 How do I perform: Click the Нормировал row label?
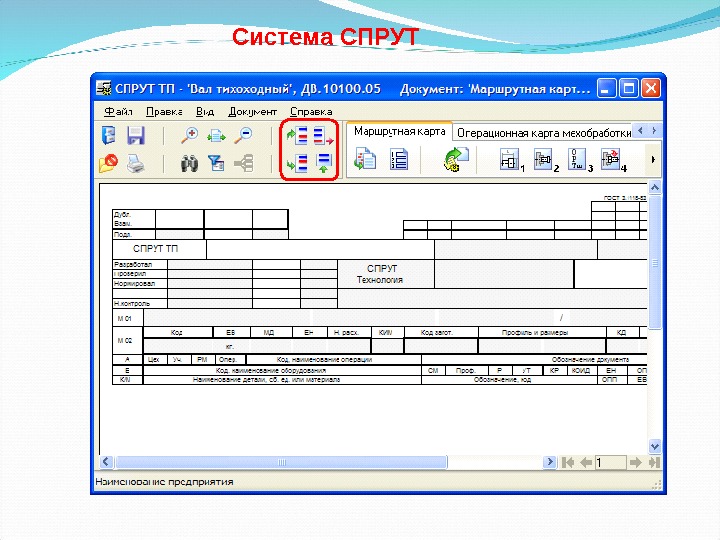point(140,284)
